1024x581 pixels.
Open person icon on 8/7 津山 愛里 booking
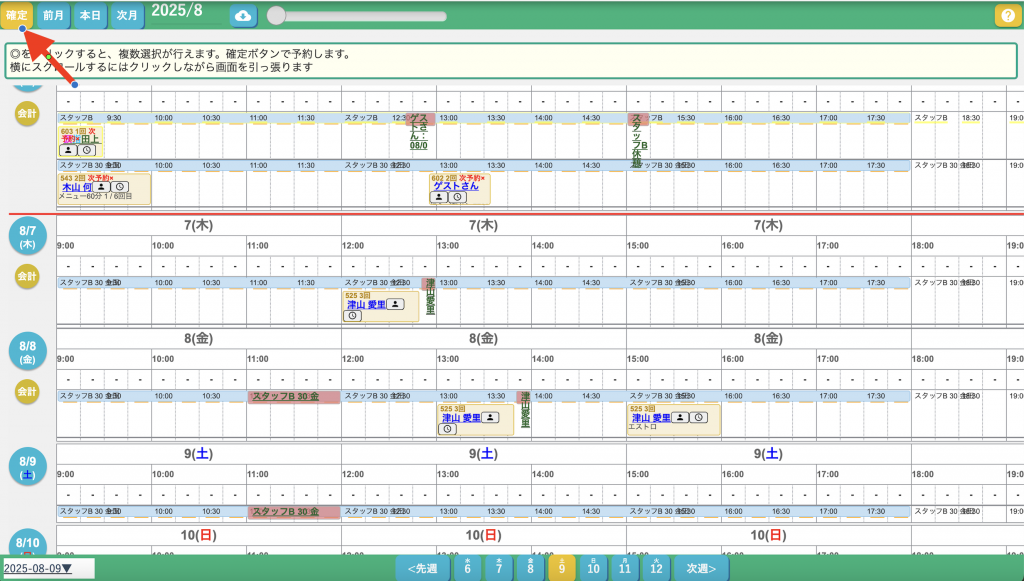pyautogui.click(x=394, y=304)
